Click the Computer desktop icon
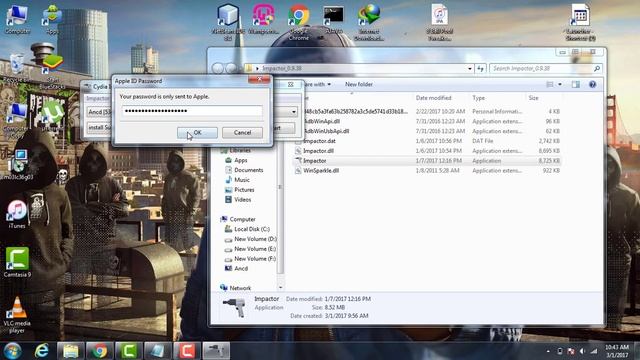The image size is (640, 360). point(17,19)
